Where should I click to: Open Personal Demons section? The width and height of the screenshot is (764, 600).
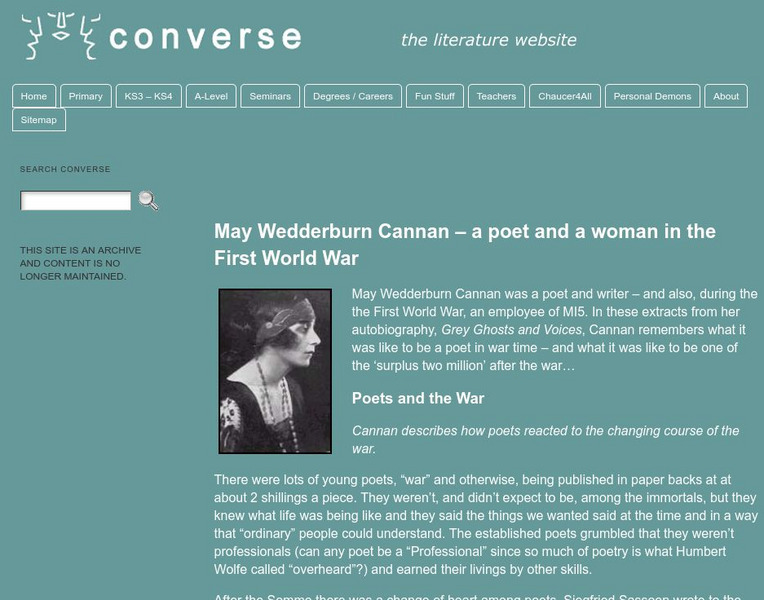coord(652,96)
